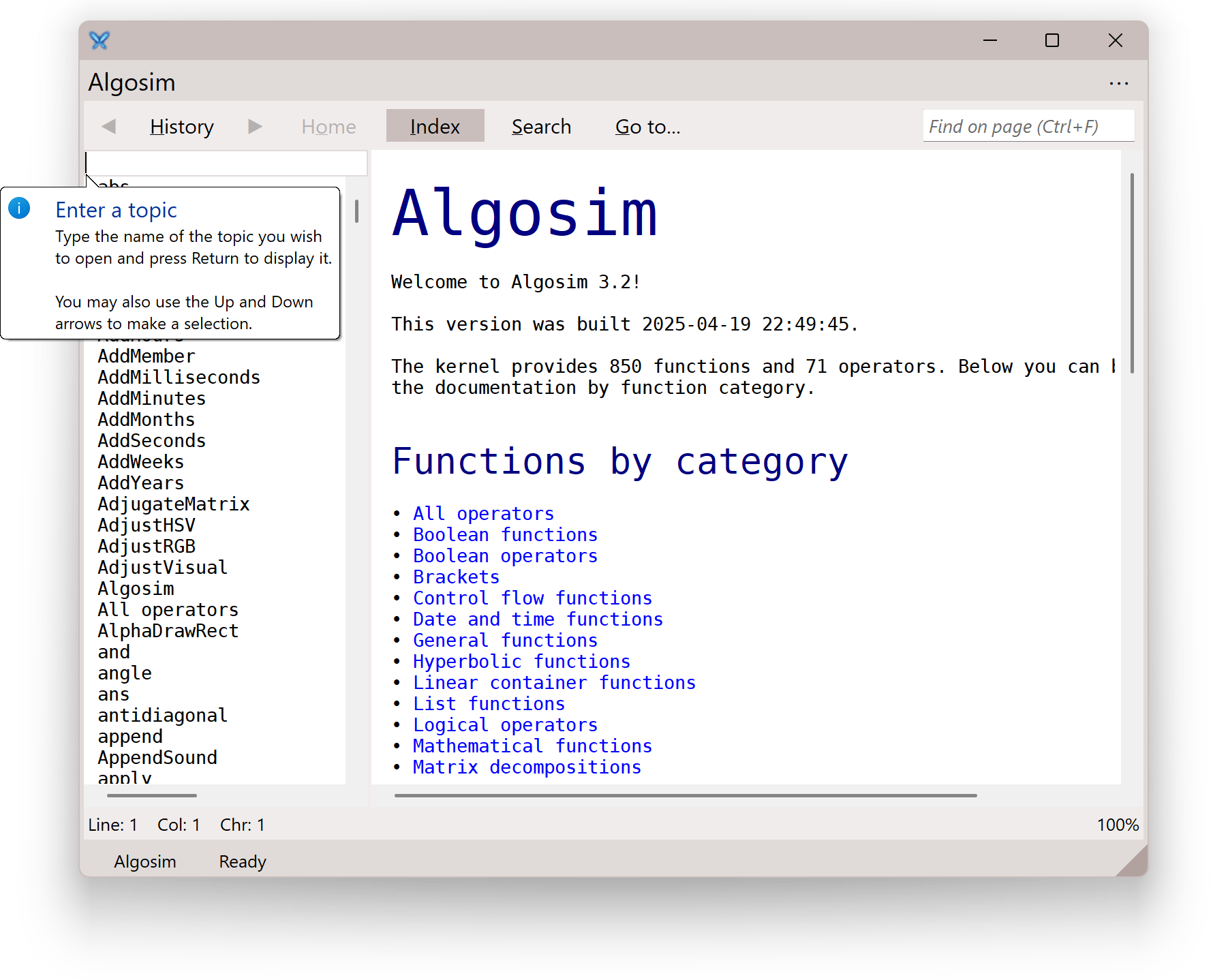Select angle in the index list
The image size is (1213, 980).
coord(124,673)
